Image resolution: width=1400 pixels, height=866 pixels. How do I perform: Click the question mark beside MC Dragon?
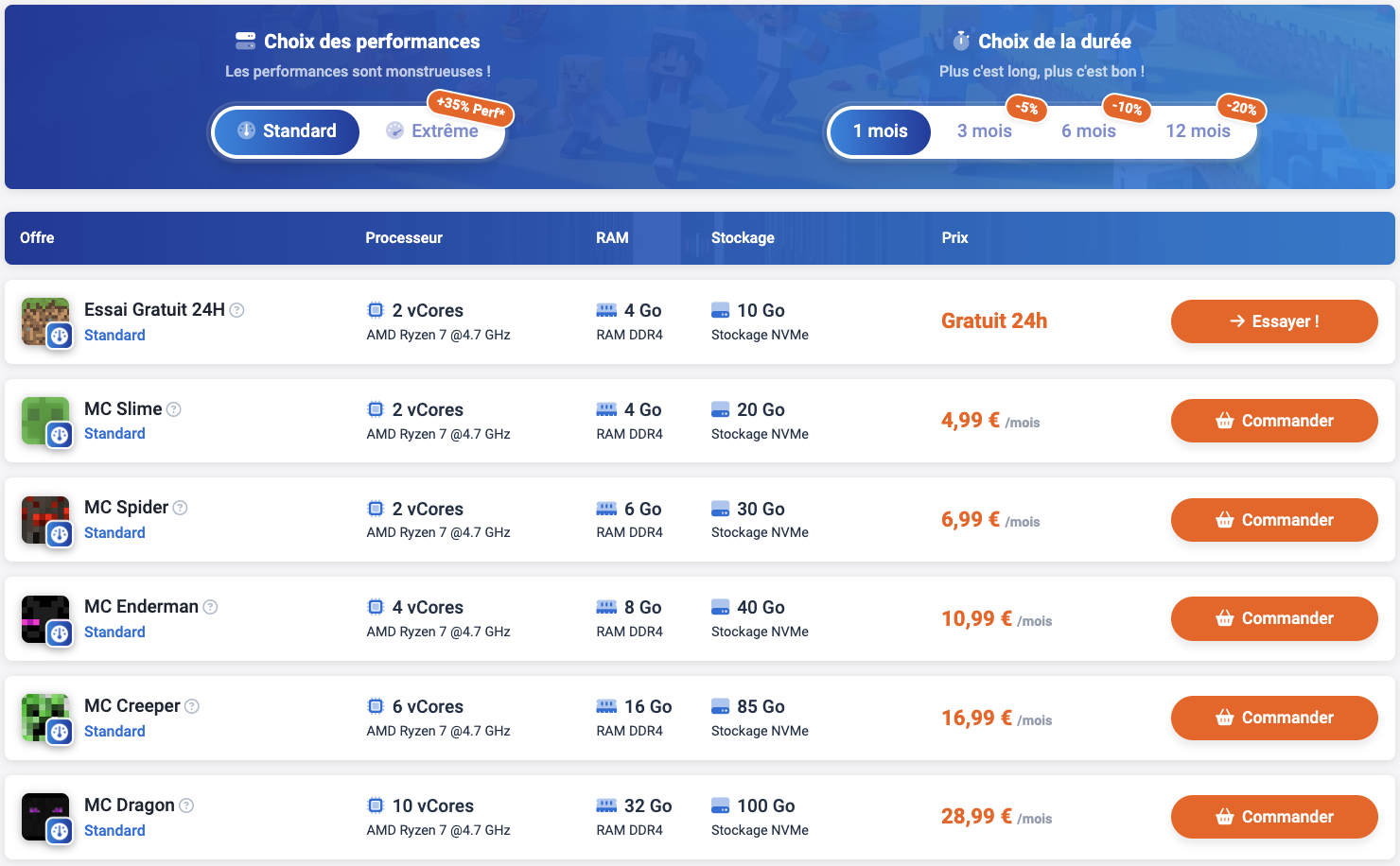click(186, 805)
